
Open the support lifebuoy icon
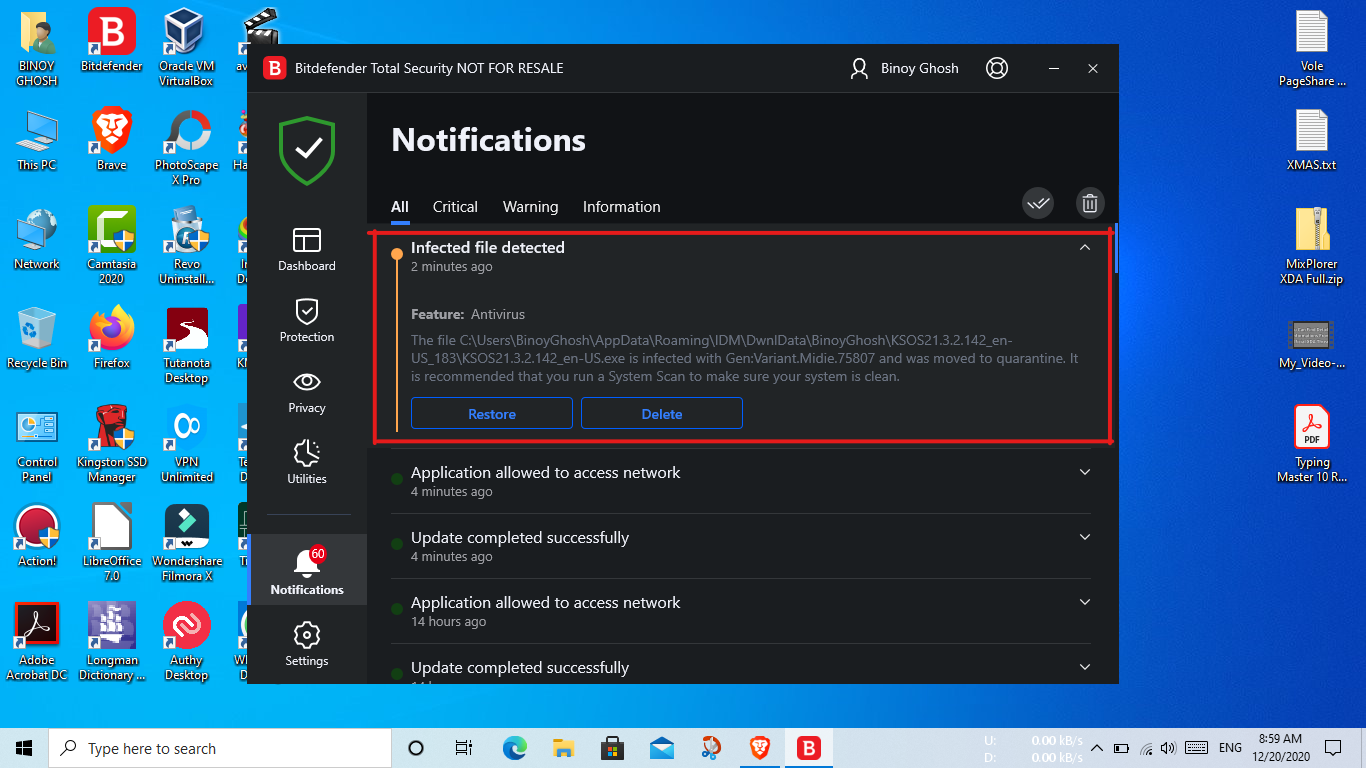pyautogui.click(x=996, y=68)
